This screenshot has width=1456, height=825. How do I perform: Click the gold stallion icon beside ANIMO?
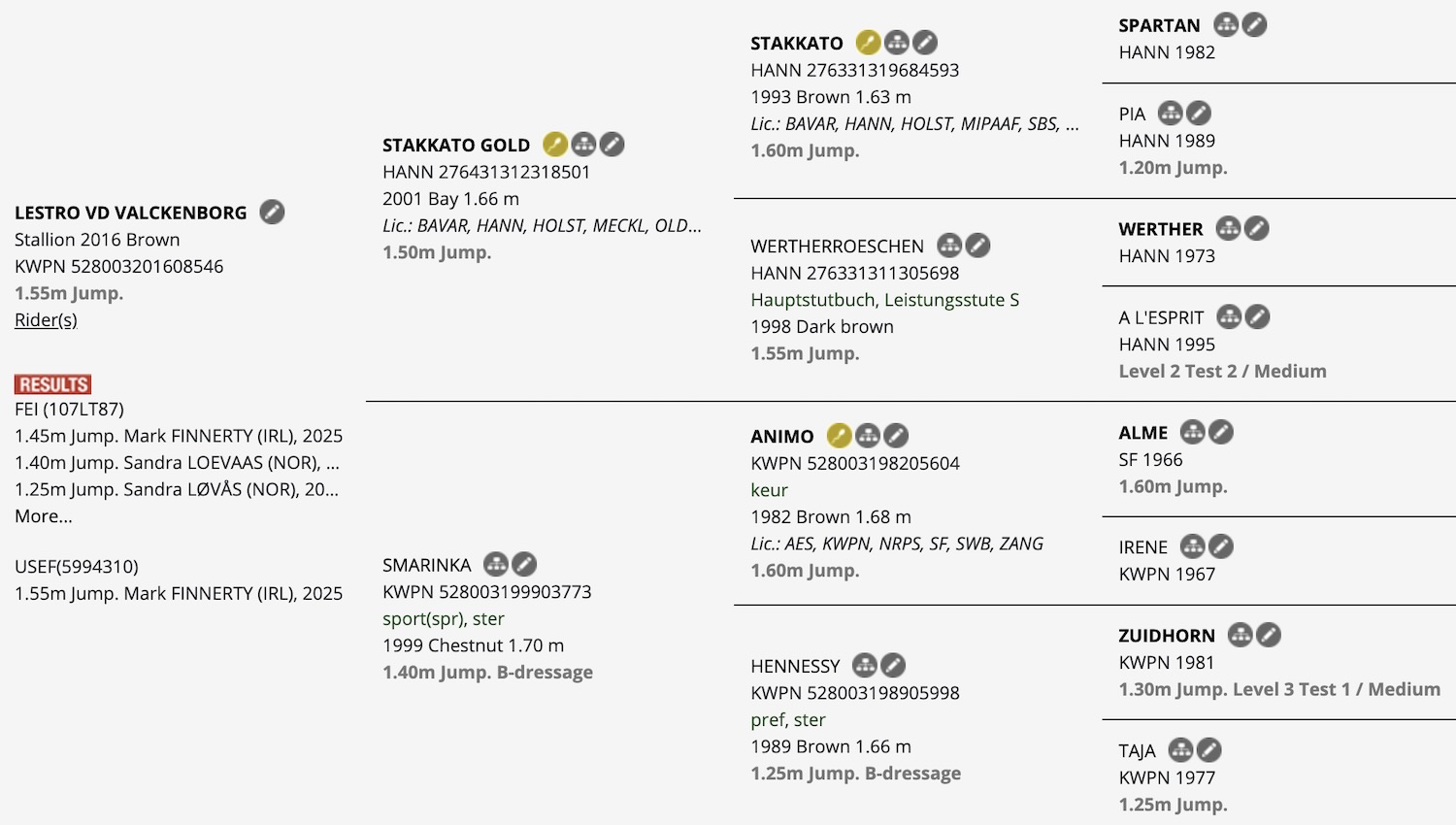(x=840, y=436)
